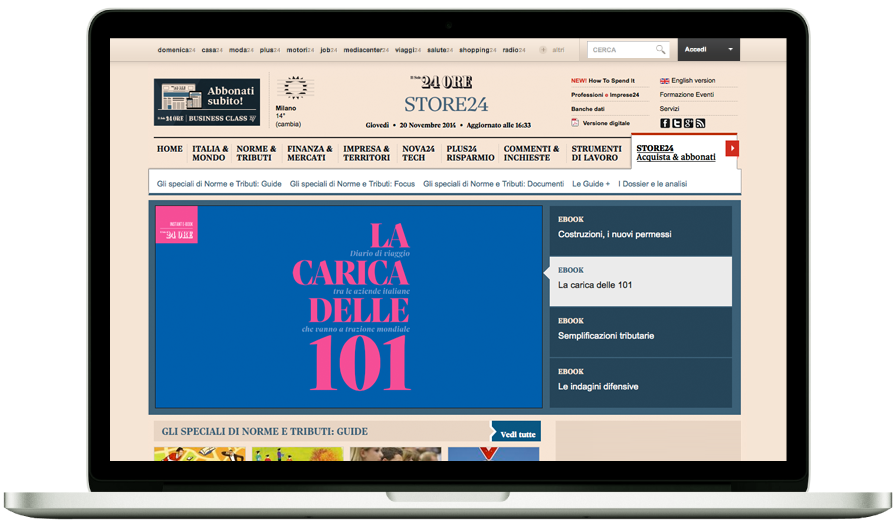Click the '(cambia)' link under Milano
This screenshot has width=896, height=523.
pos(288,124)
